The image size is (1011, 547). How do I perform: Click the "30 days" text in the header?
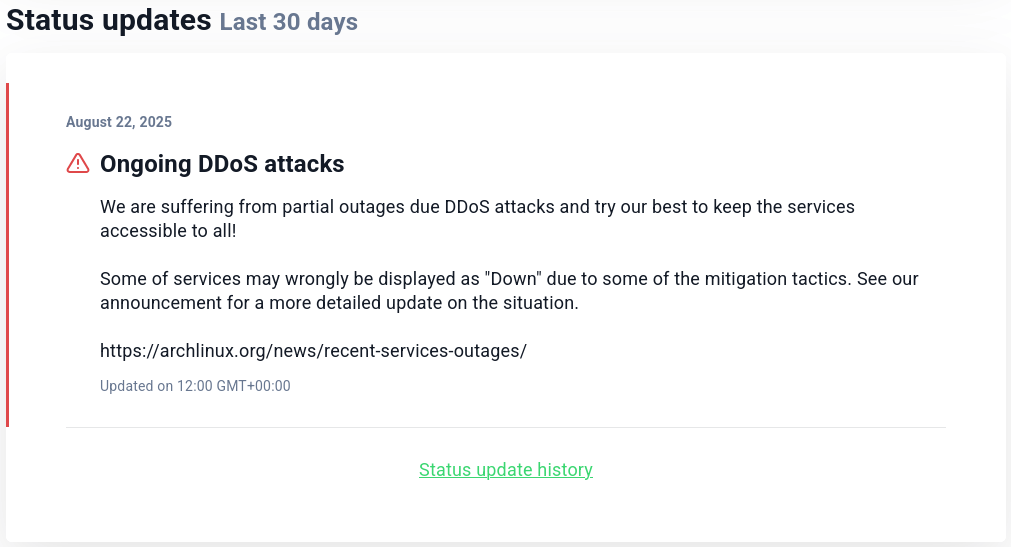point(315,22)
